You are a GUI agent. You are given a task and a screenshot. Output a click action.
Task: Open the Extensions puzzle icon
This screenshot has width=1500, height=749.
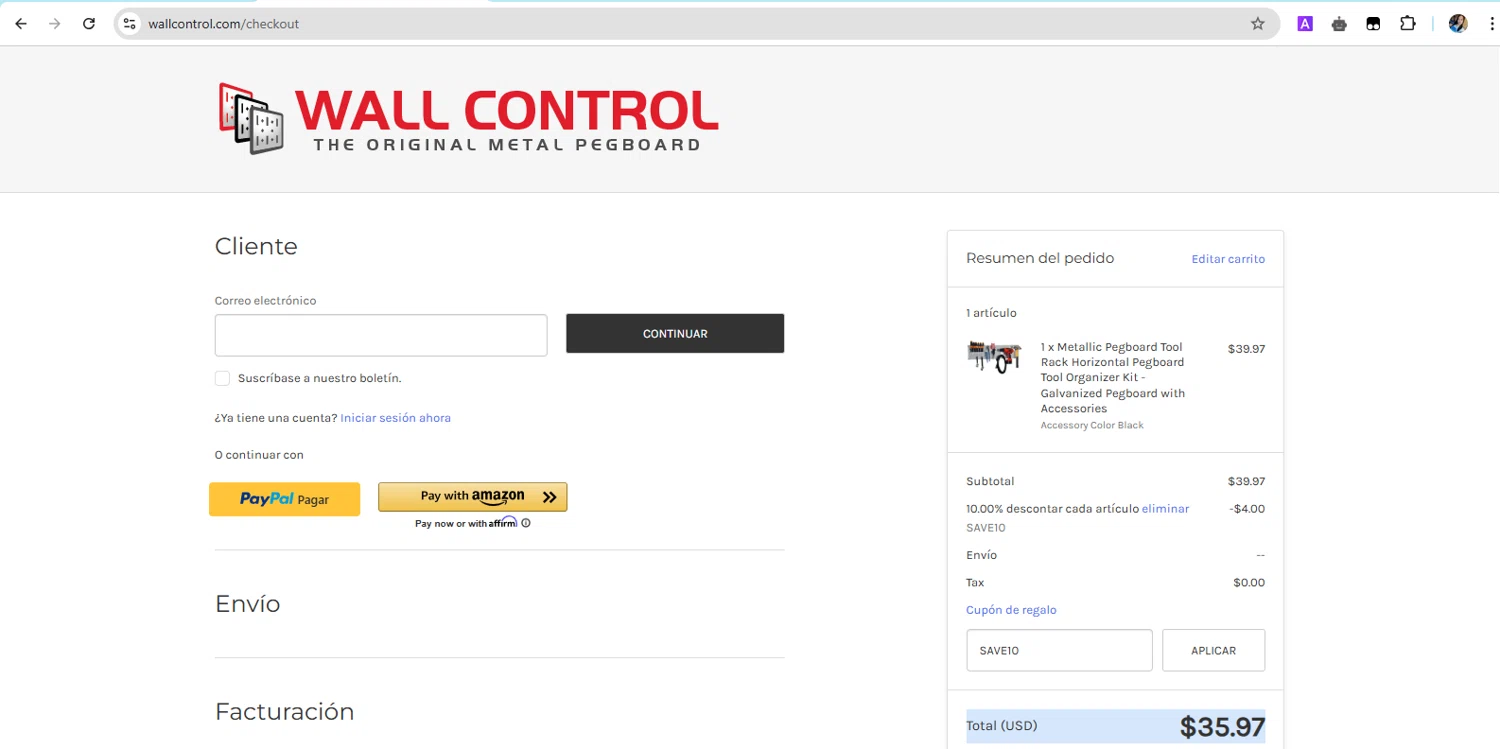coord(1408,23)
